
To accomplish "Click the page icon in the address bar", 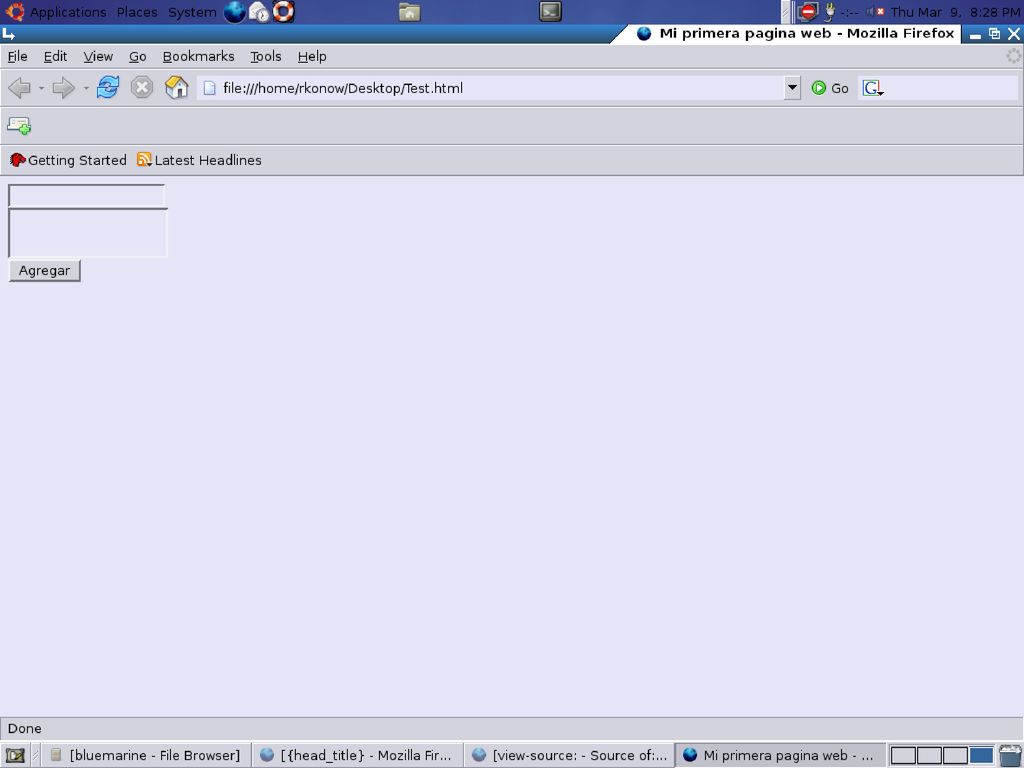I will [209, 88].
